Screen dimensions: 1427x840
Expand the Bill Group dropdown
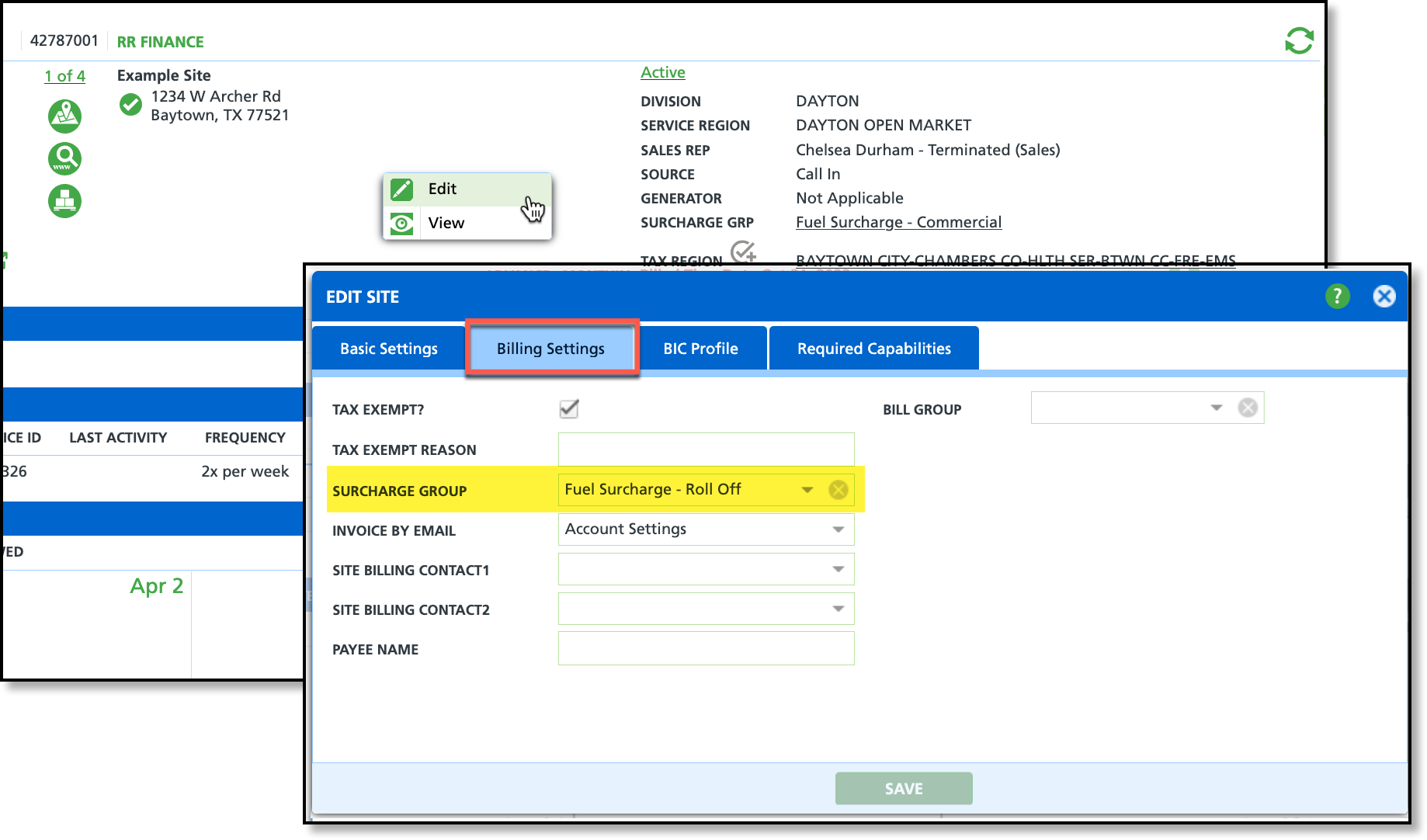(1217, 408)
